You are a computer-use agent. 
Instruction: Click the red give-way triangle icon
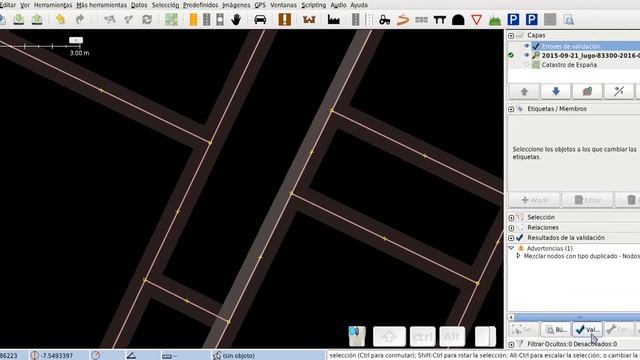pos(476,20)
